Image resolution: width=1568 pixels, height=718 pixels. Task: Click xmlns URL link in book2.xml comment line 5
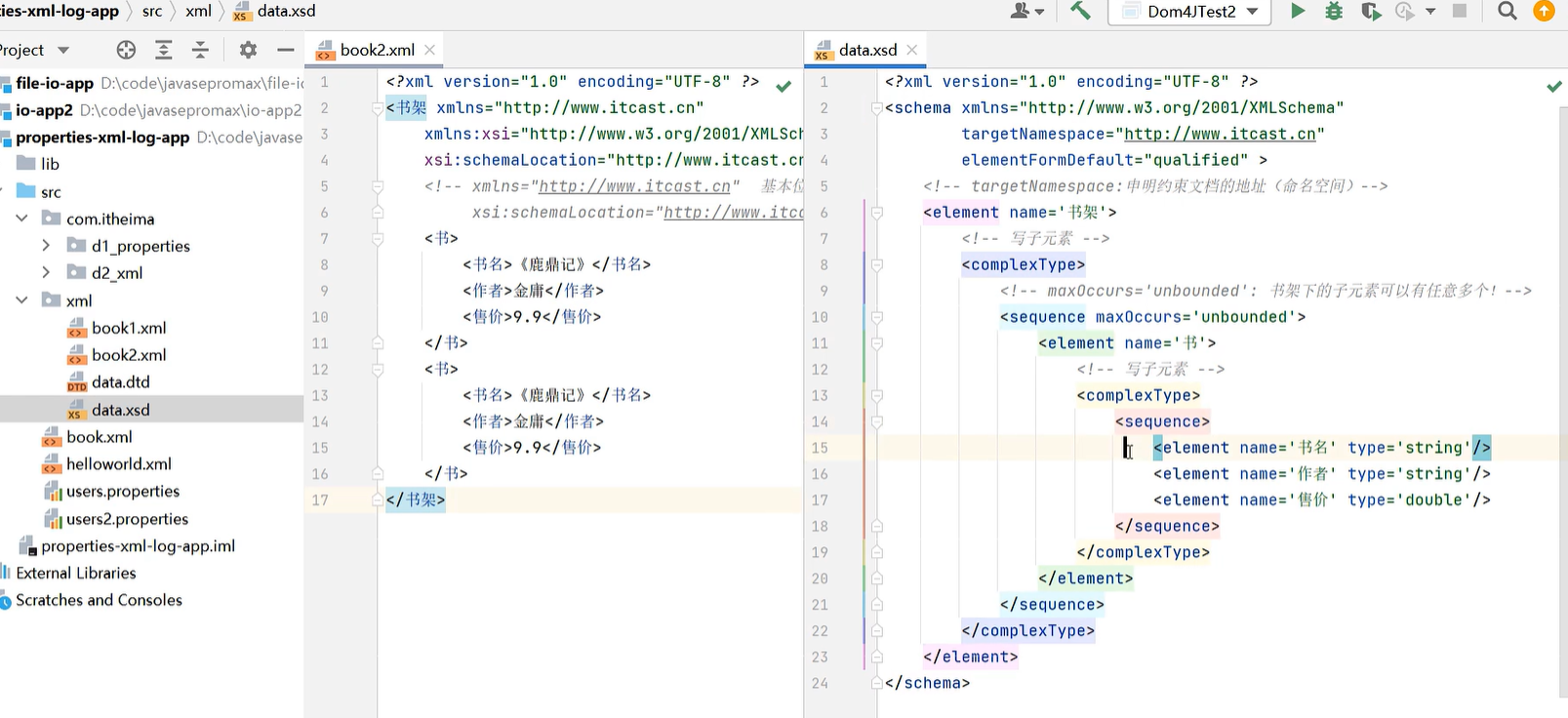click(x=634, y=186)
